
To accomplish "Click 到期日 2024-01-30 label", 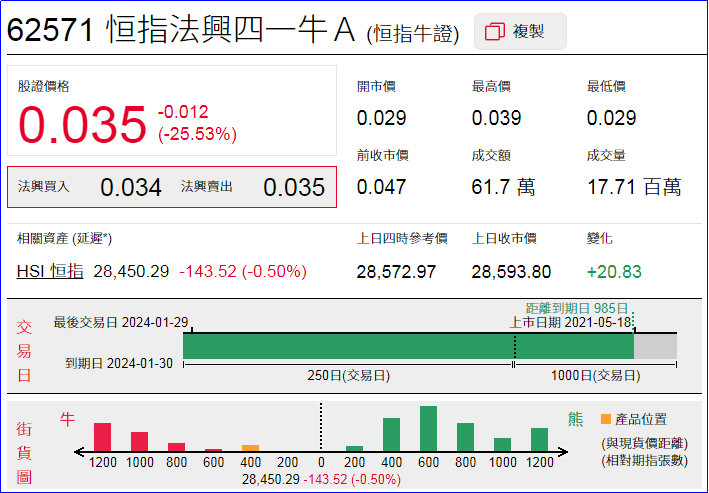I will (119, 363).
